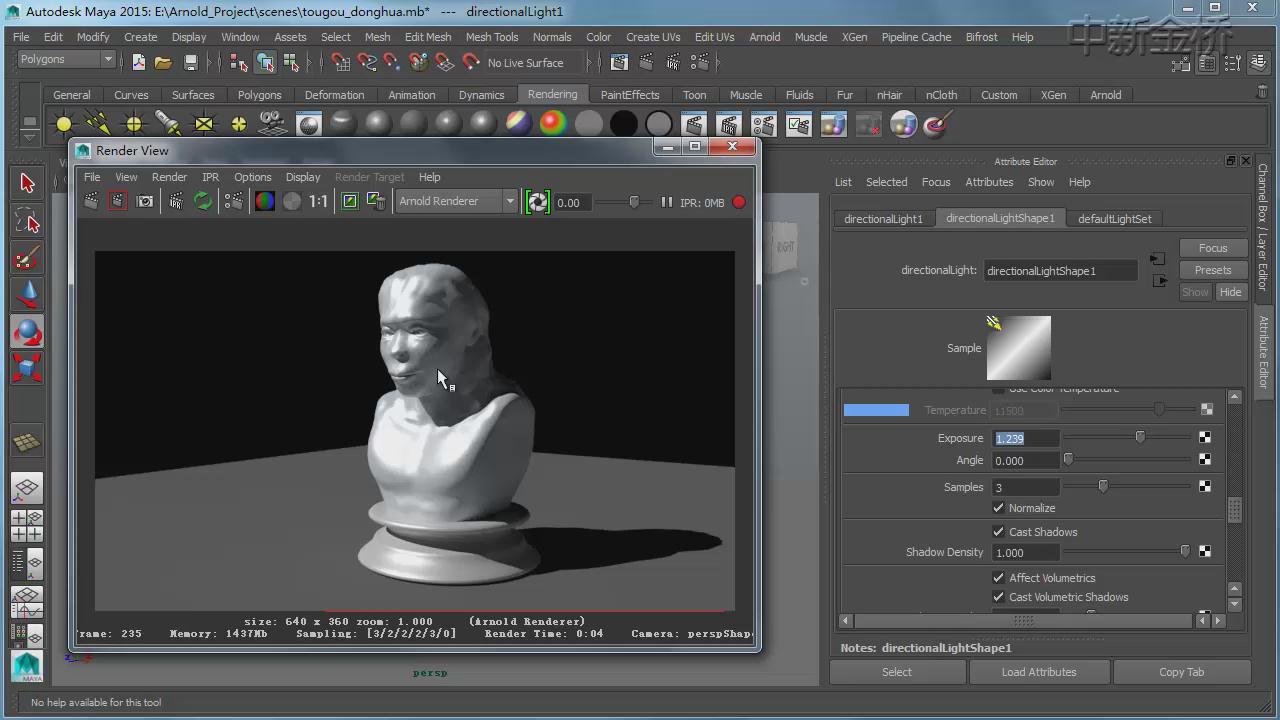Activate the Scale tool cube in toolbox
The height and width of the screenshot is (720, 1280).
pyautogui.click(x=27, y=367)
